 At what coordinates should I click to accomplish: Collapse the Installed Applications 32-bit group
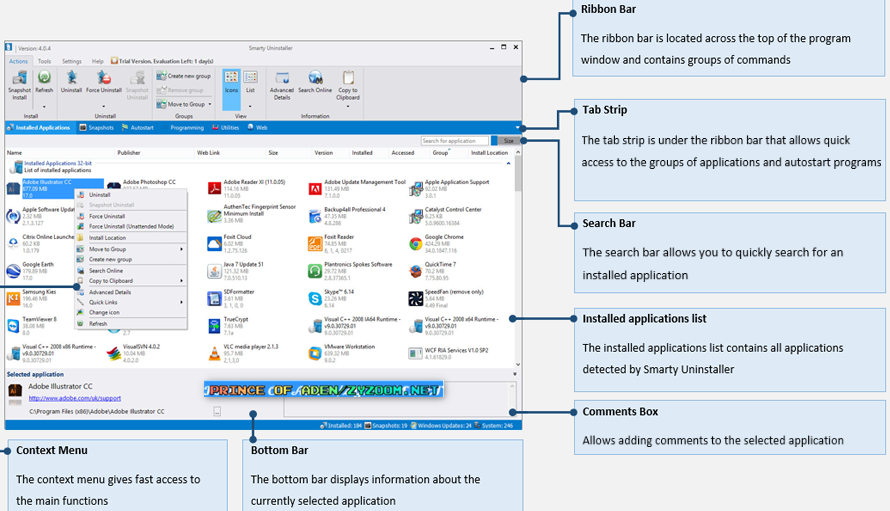pos(509,164)
